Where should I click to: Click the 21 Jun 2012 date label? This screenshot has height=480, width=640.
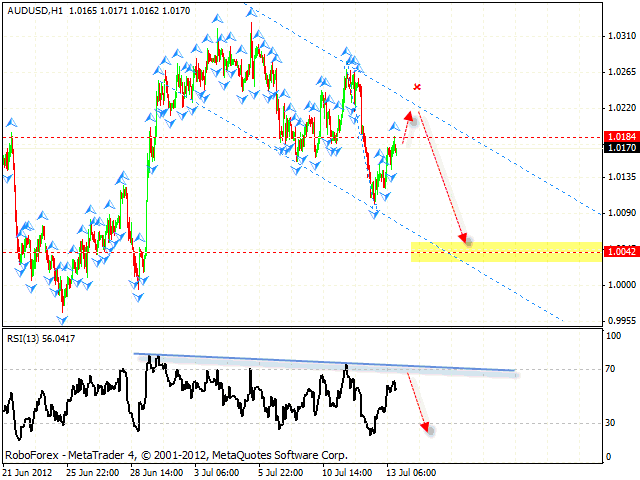(x=26, y=471)
